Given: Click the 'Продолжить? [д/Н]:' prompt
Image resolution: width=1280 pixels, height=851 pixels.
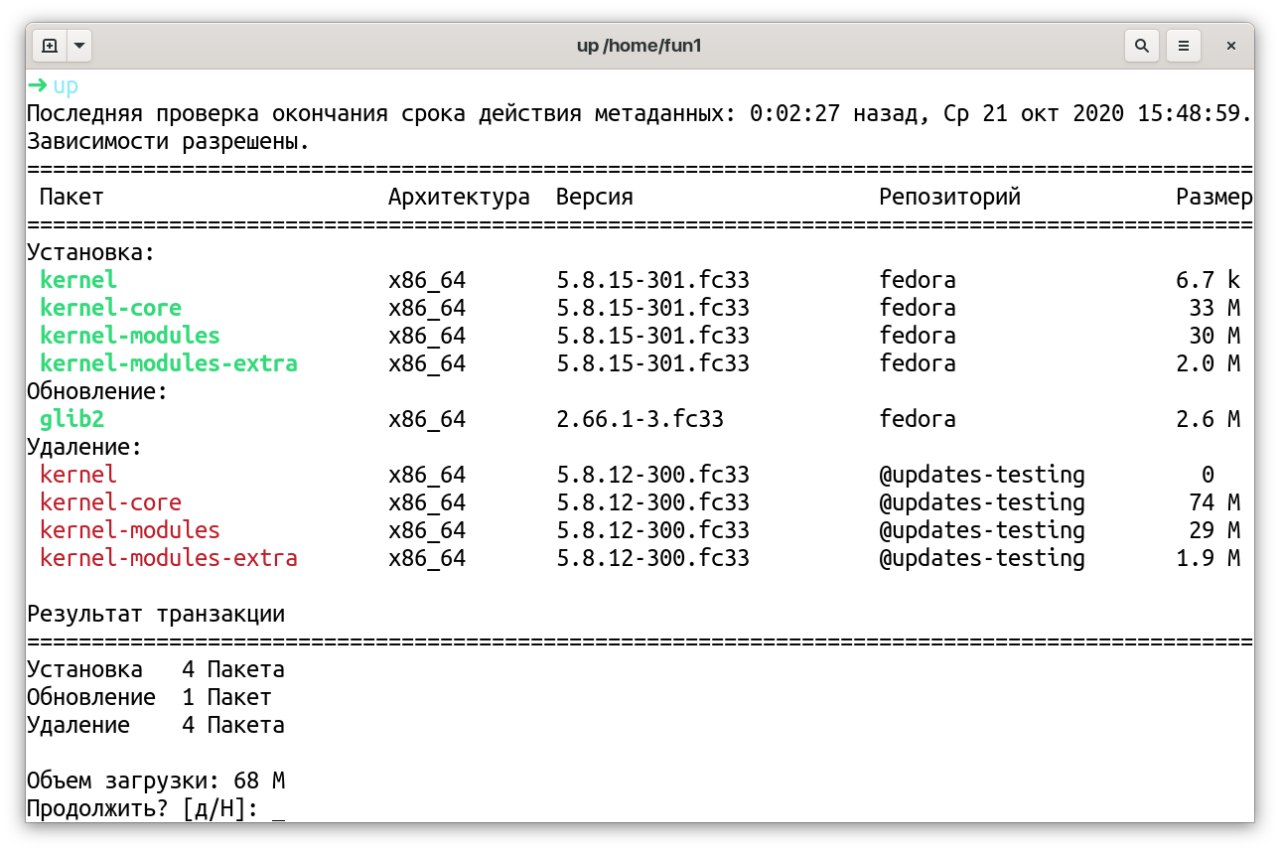Looking at the screenshot, I should tap(143, 808).
